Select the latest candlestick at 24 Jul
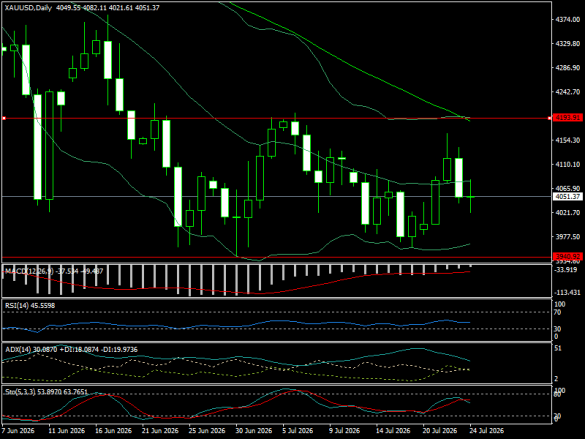This screenshot has height=439, width=585. tap(470, 196)
